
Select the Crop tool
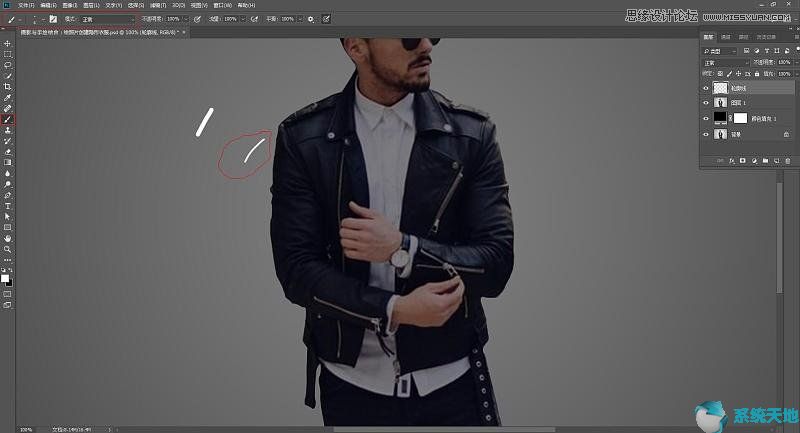pos(7,87)
